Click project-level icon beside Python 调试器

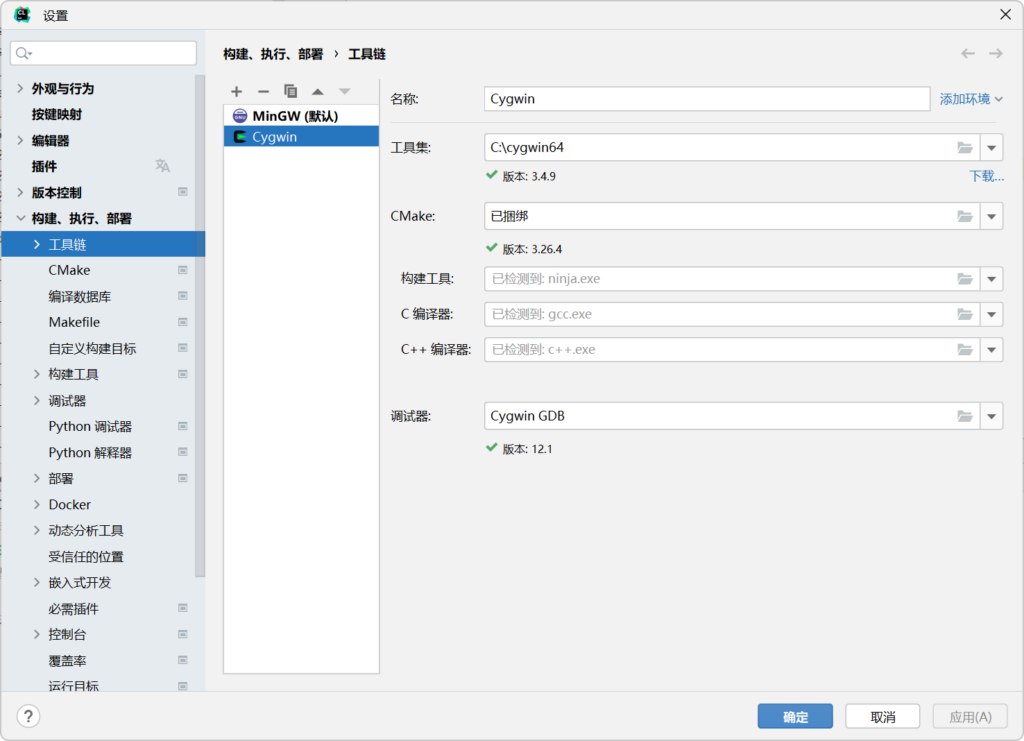click(x=183, y=426)
